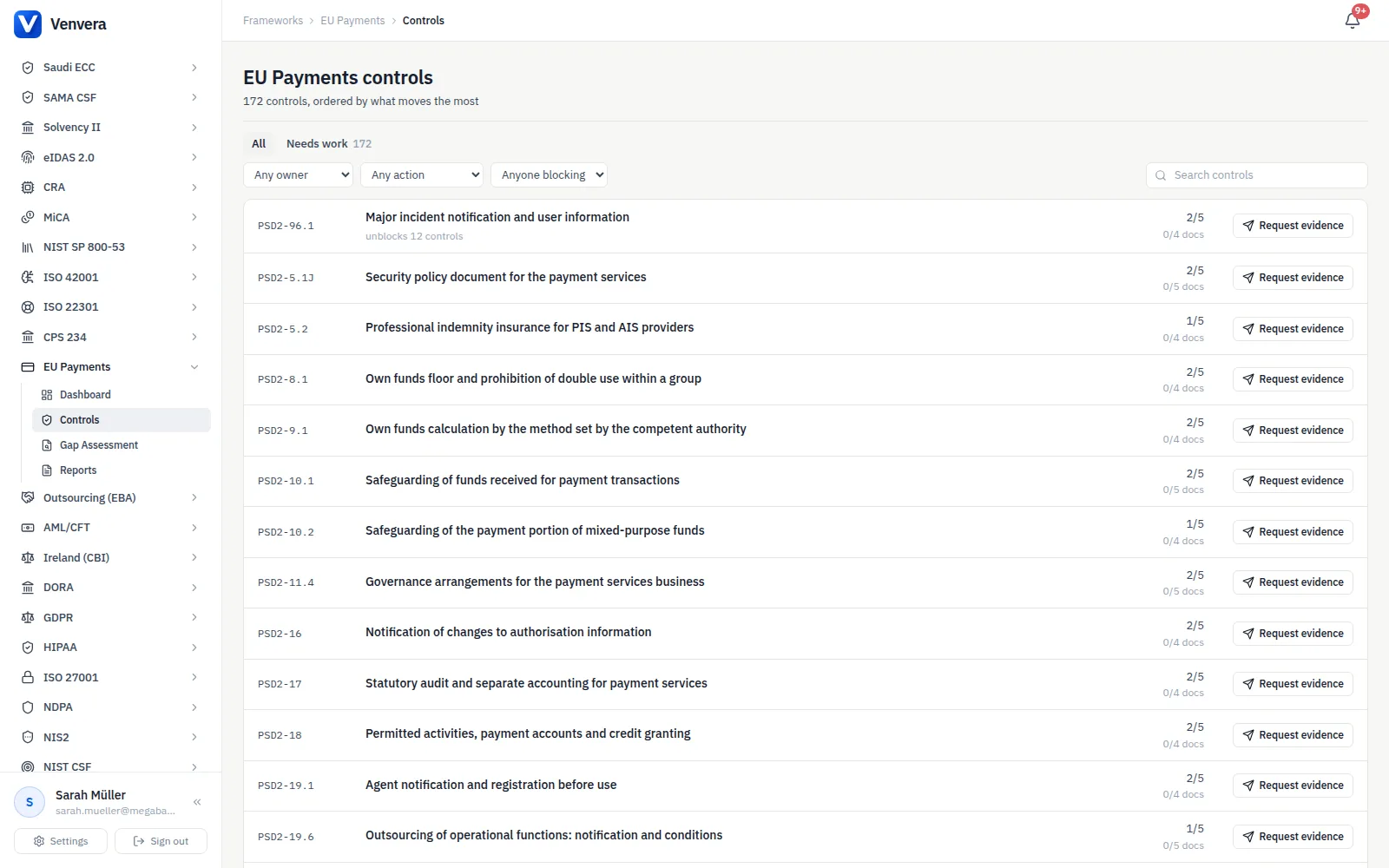
Task: Click the NIST SP 800-53 library icon
Action: (28, 247)
